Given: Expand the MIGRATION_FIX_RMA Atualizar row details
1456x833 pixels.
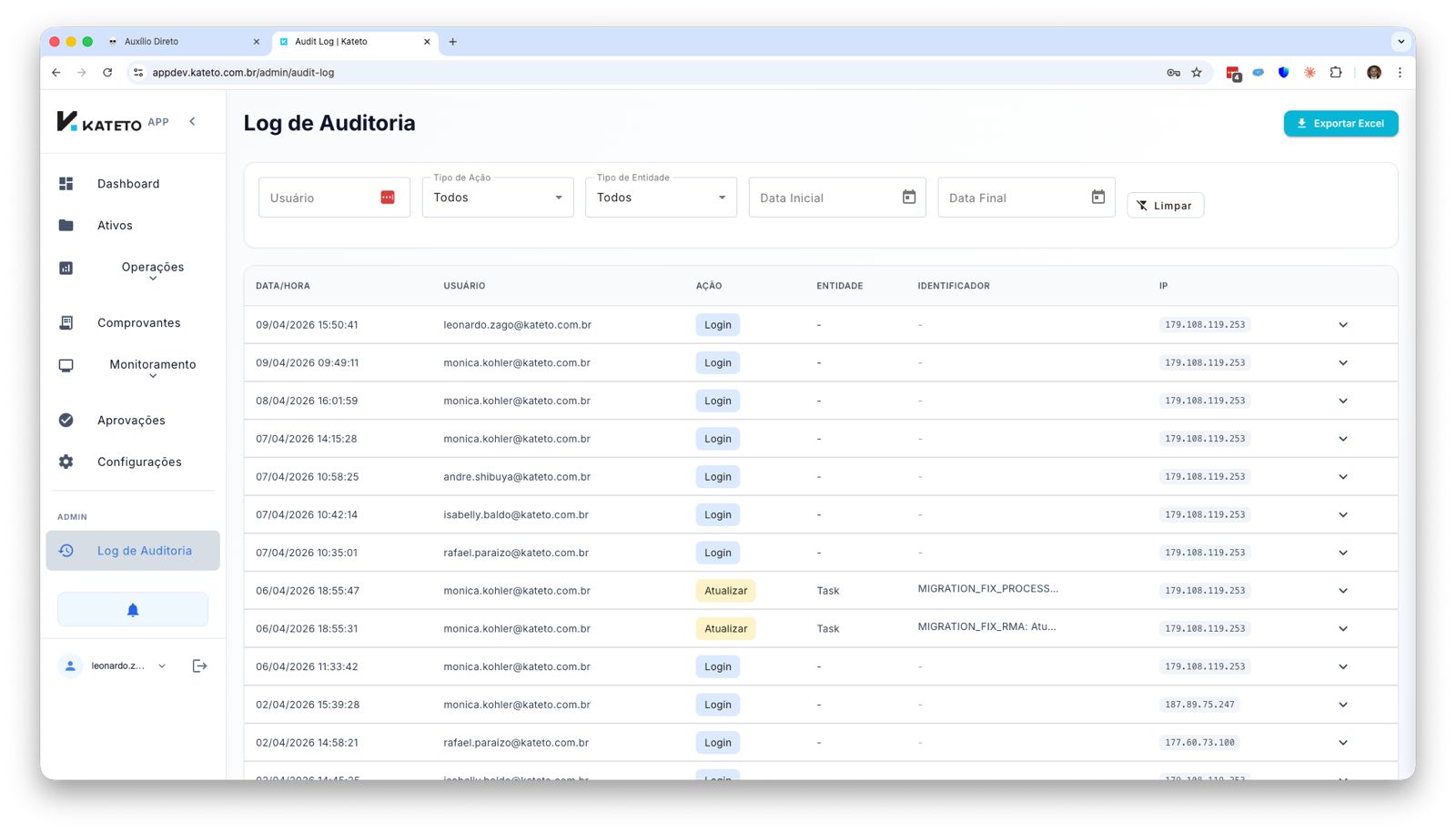Looking at the screenshot, I should tap(1342, 629).
